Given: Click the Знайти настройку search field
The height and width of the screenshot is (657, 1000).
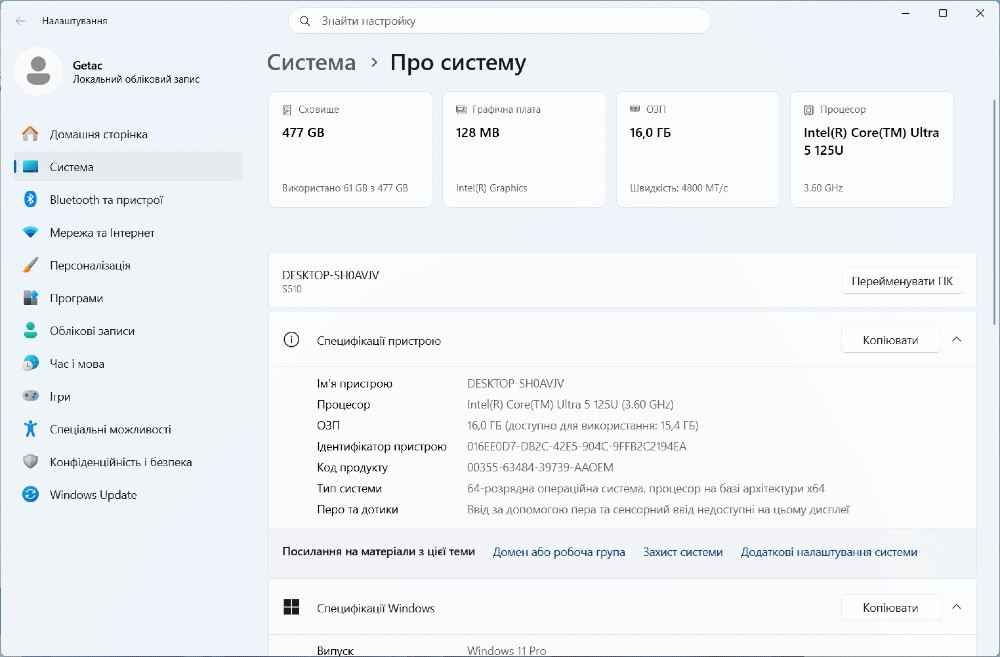Looking at the screenshot, I should coord(499,21).
